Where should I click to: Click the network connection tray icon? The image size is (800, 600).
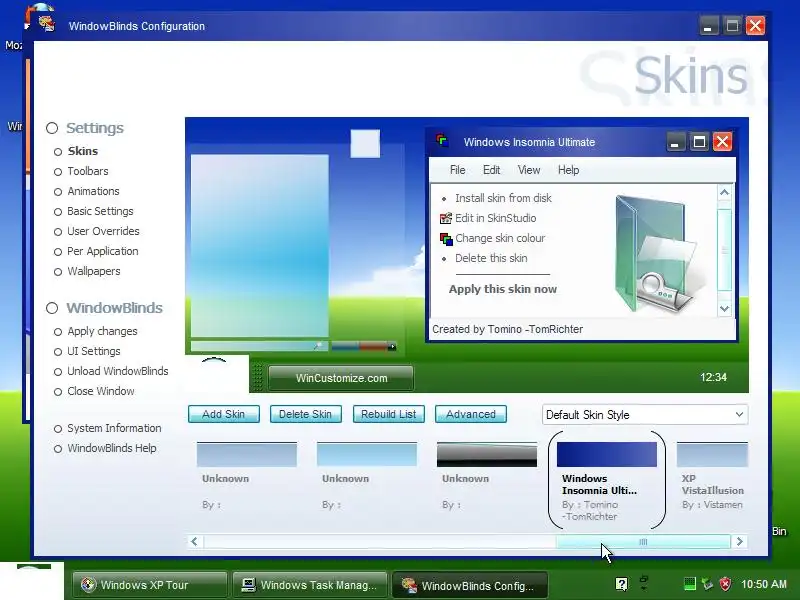pos(707,584)
